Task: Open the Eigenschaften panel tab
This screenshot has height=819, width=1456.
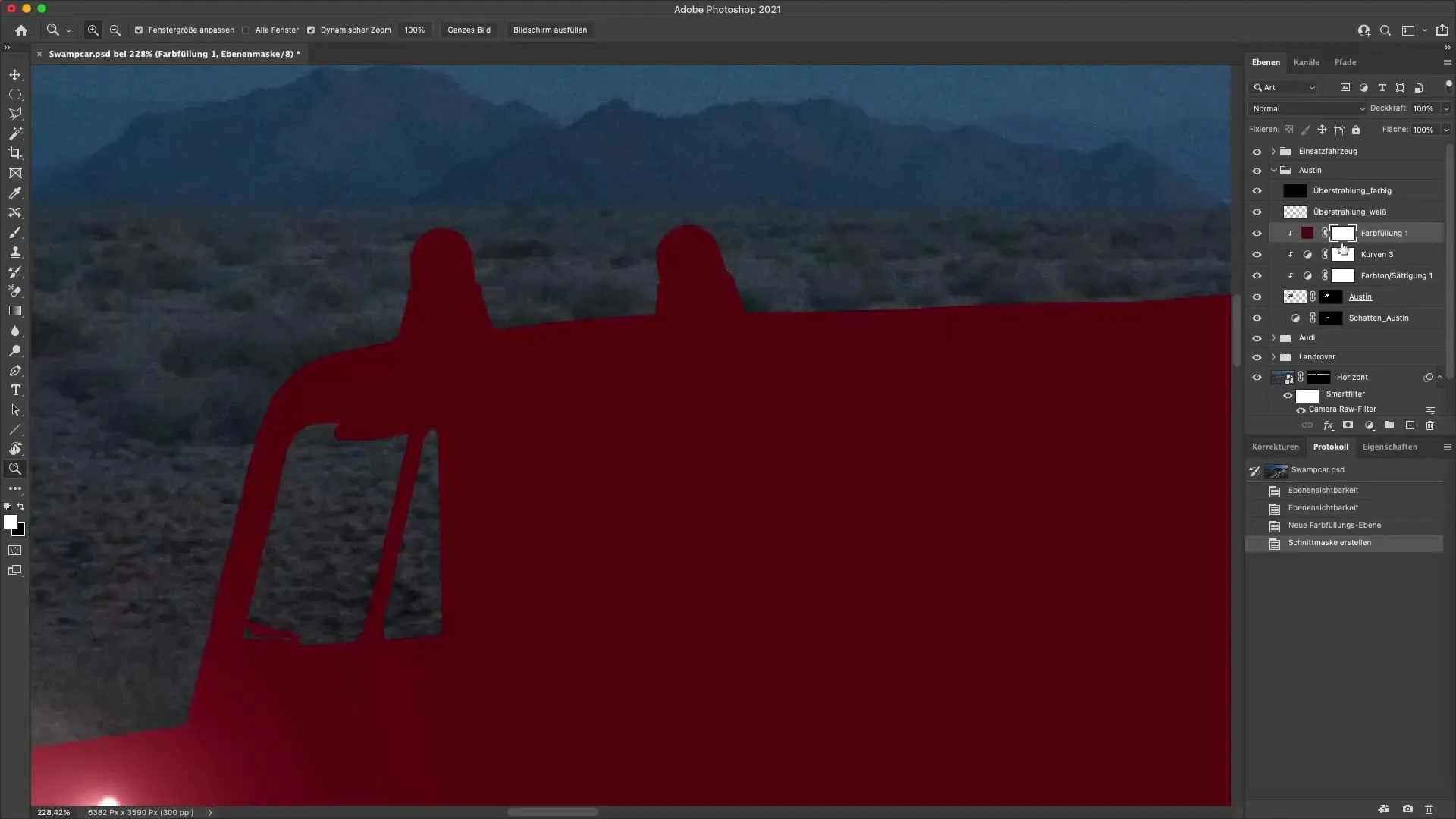Action: [x=1389, y=447]
